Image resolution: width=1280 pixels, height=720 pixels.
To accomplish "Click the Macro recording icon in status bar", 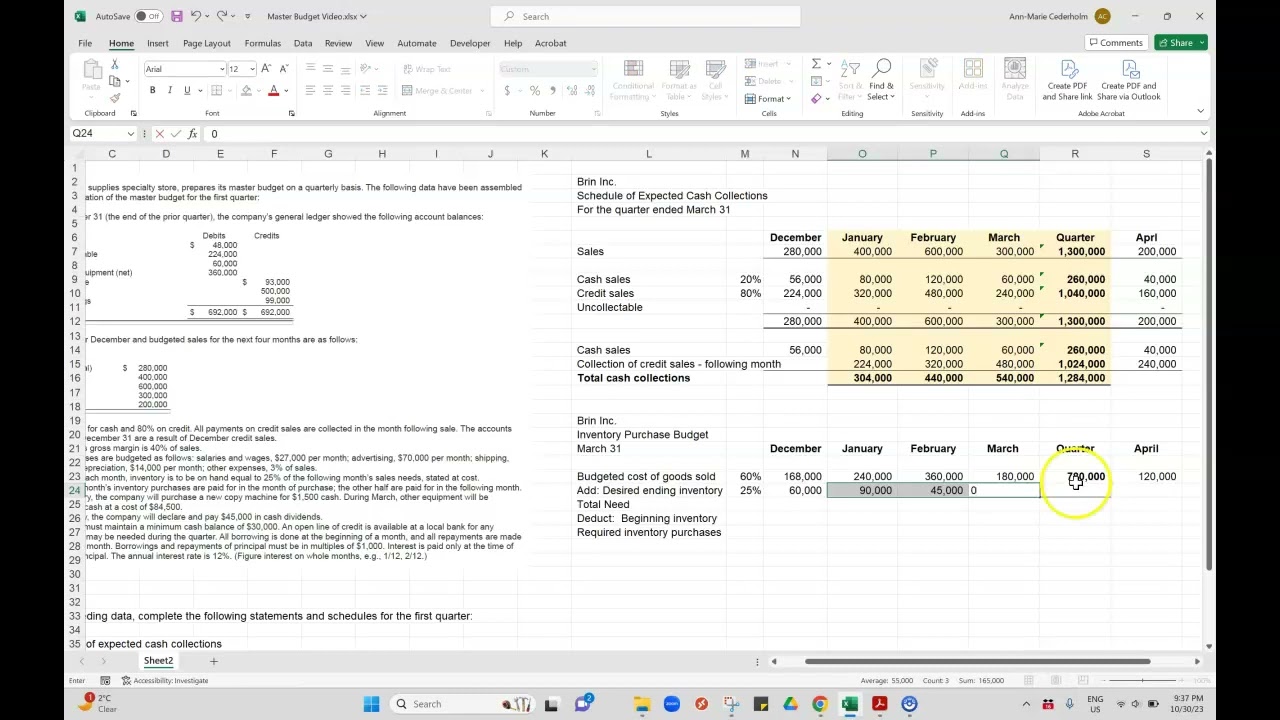I will pyautogui.click(x=105, y=681).
